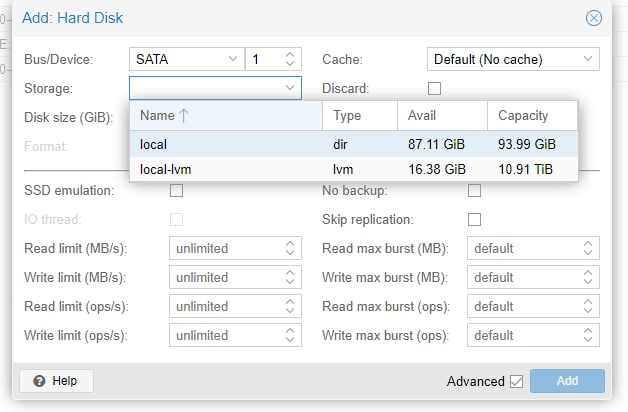Click the Add button
The height and width of the screenshot is (412, 628).
pyautogui.click(x=567, y=381)
